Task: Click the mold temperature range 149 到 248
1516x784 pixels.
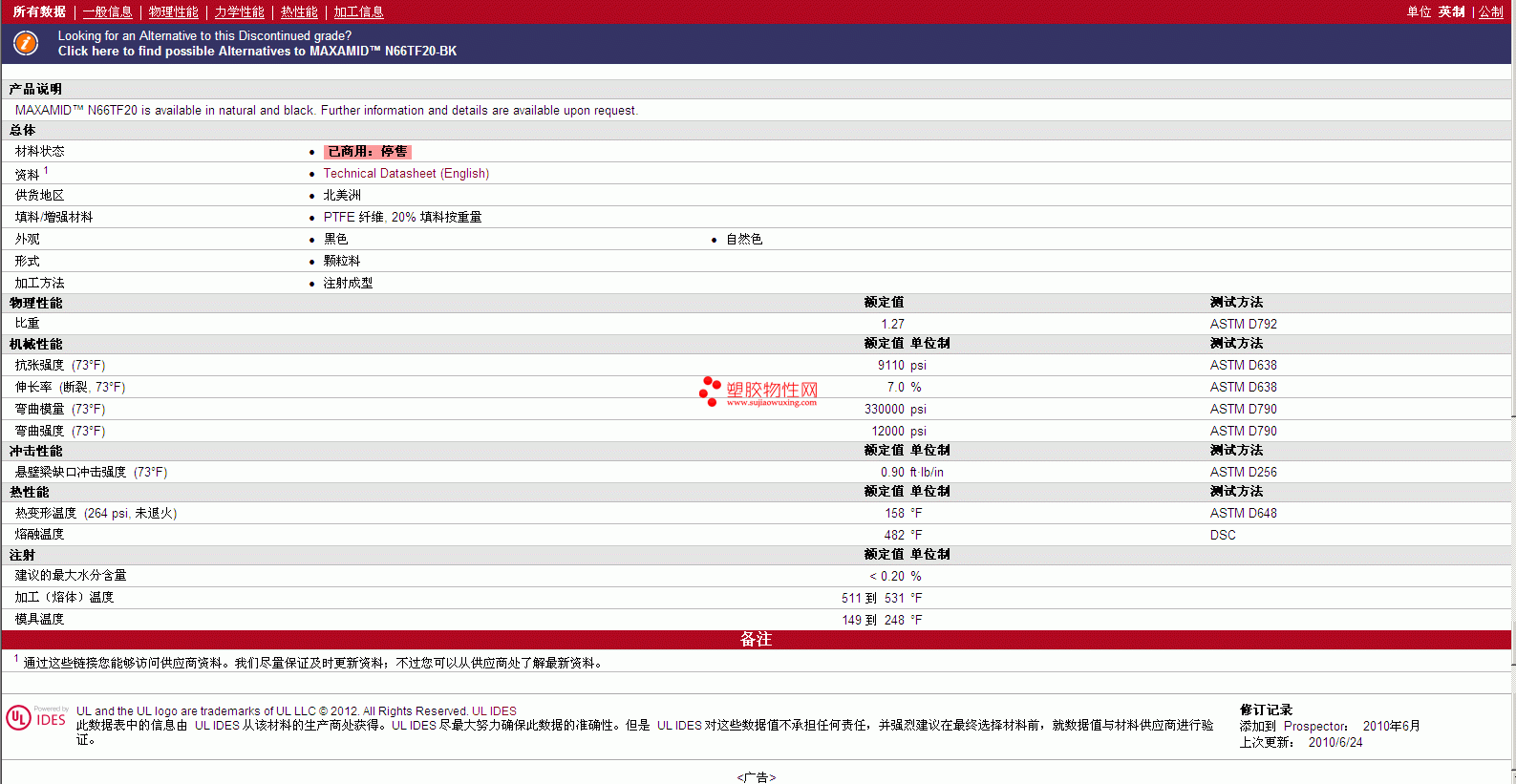Action: [873, 621]
